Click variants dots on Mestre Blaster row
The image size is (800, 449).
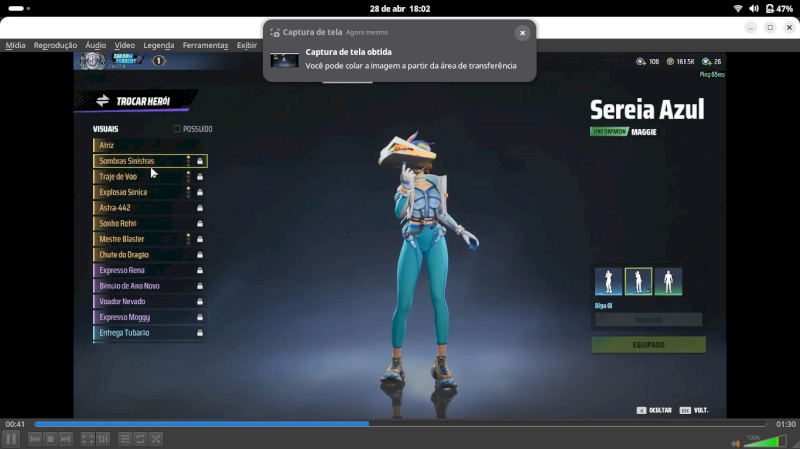tap(188, 239)
